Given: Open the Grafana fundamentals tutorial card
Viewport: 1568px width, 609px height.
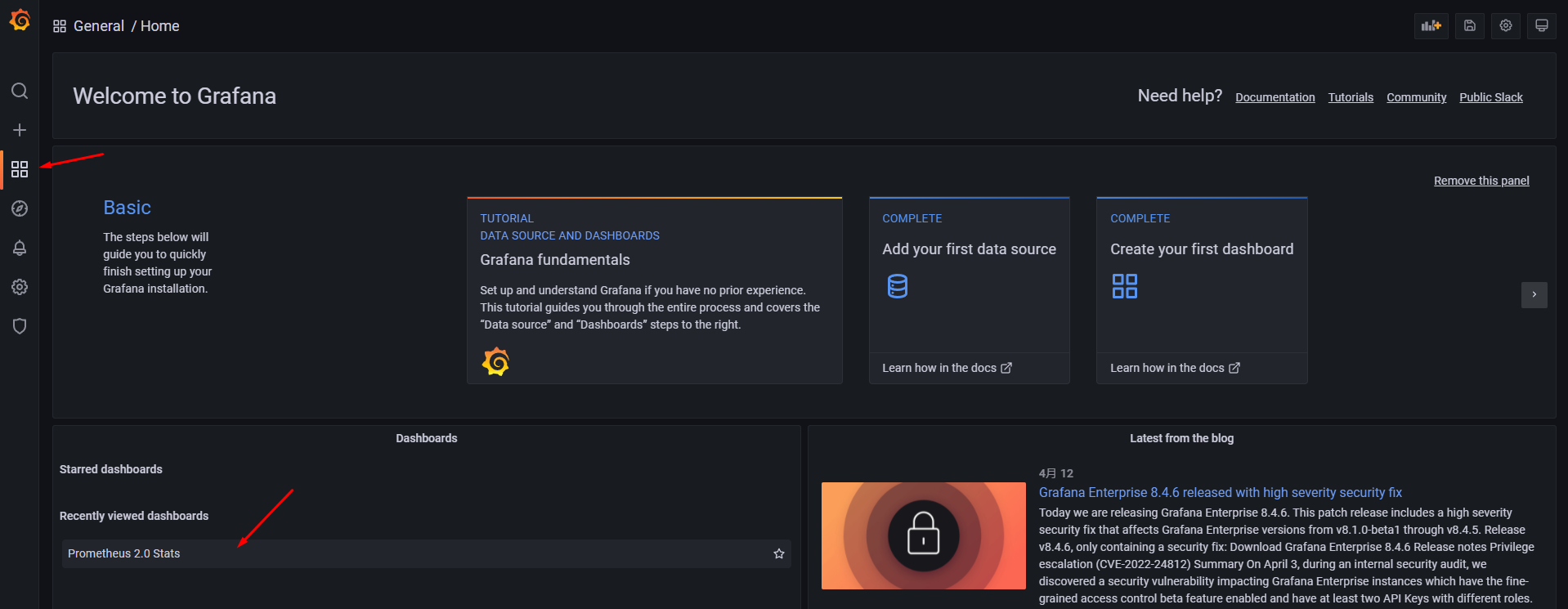Looking at the screenshot, I should [x=654, y=290].
